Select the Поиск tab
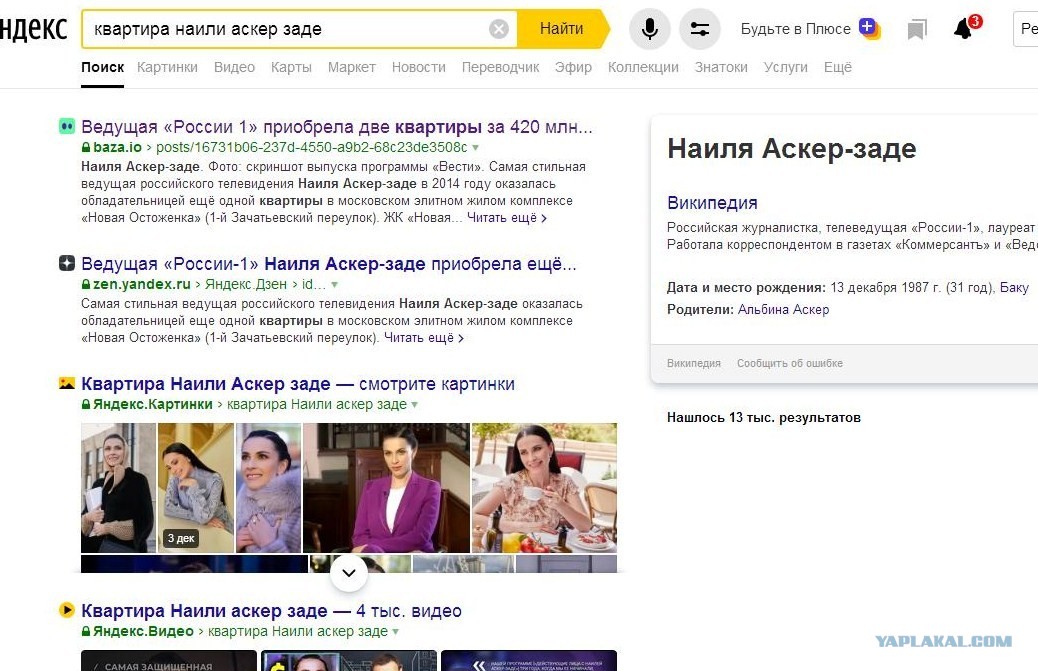Screen dimensions: 1038x671 (103, 67)
